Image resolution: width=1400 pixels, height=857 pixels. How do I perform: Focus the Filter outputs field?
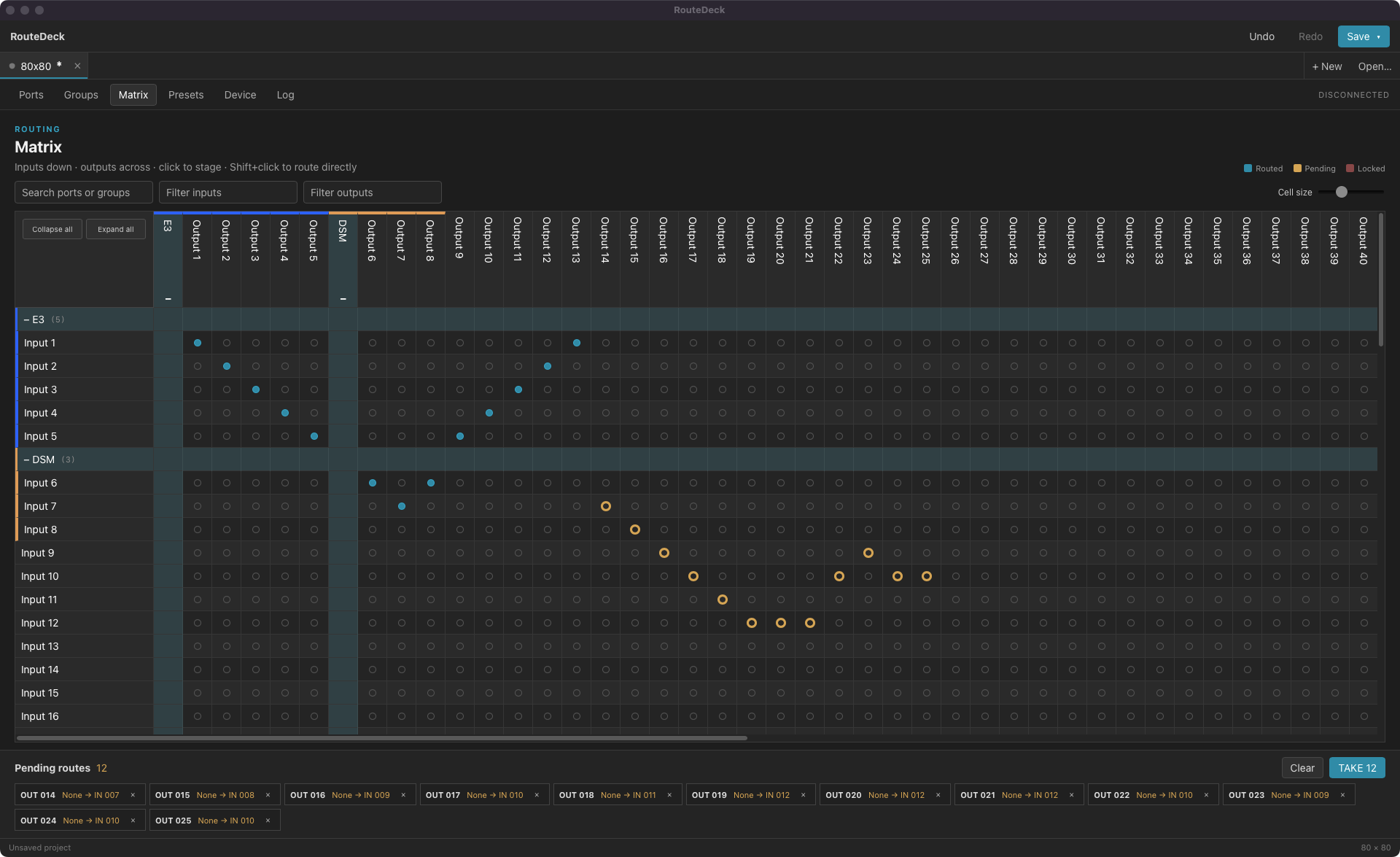(x=373, y=193)
